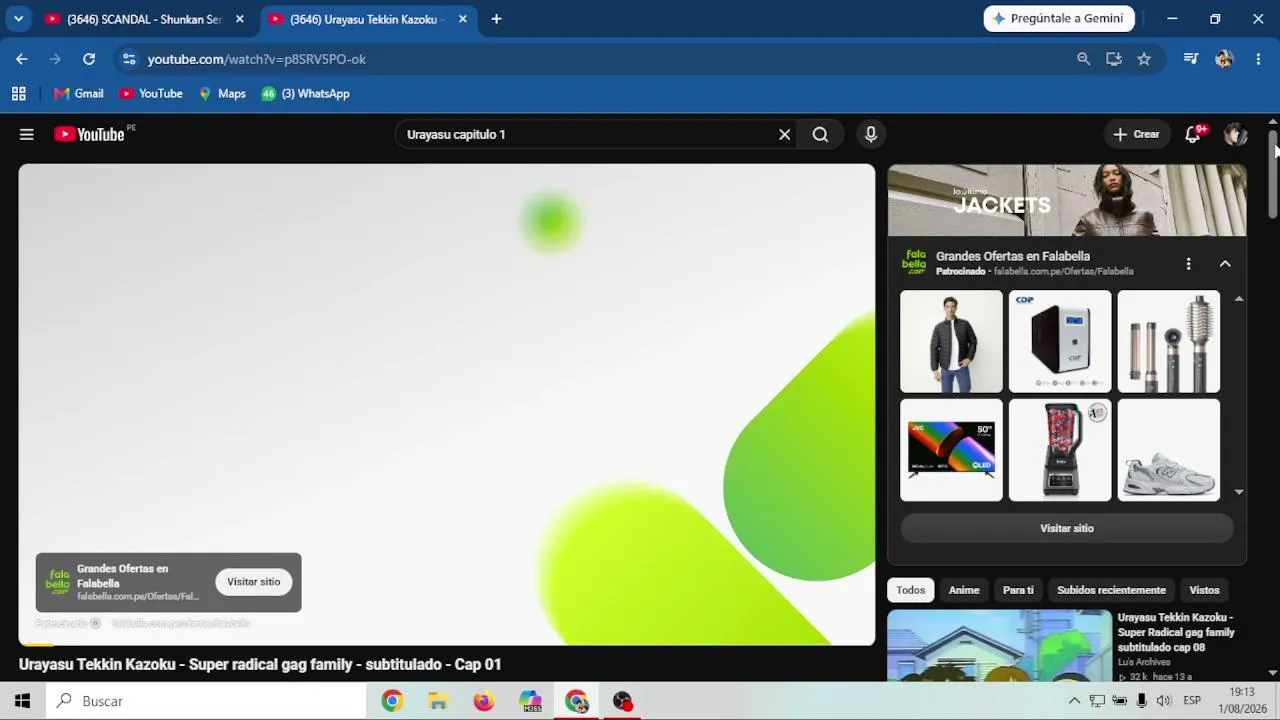Image resolution: width=1280 pixels, height=720 pixels.
Task: Open the black jacket product thumbnail
Action: click(x=951, y=342)
